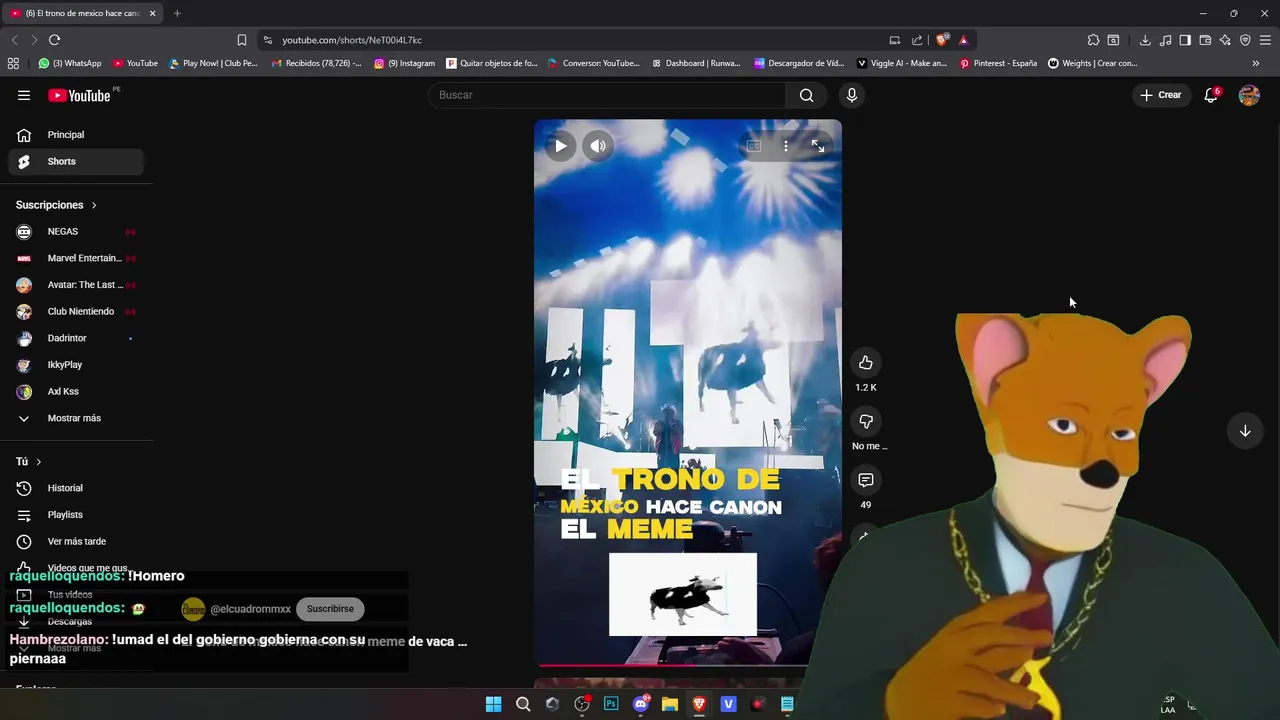Mute the Shorts video volume

pos(598,146)
